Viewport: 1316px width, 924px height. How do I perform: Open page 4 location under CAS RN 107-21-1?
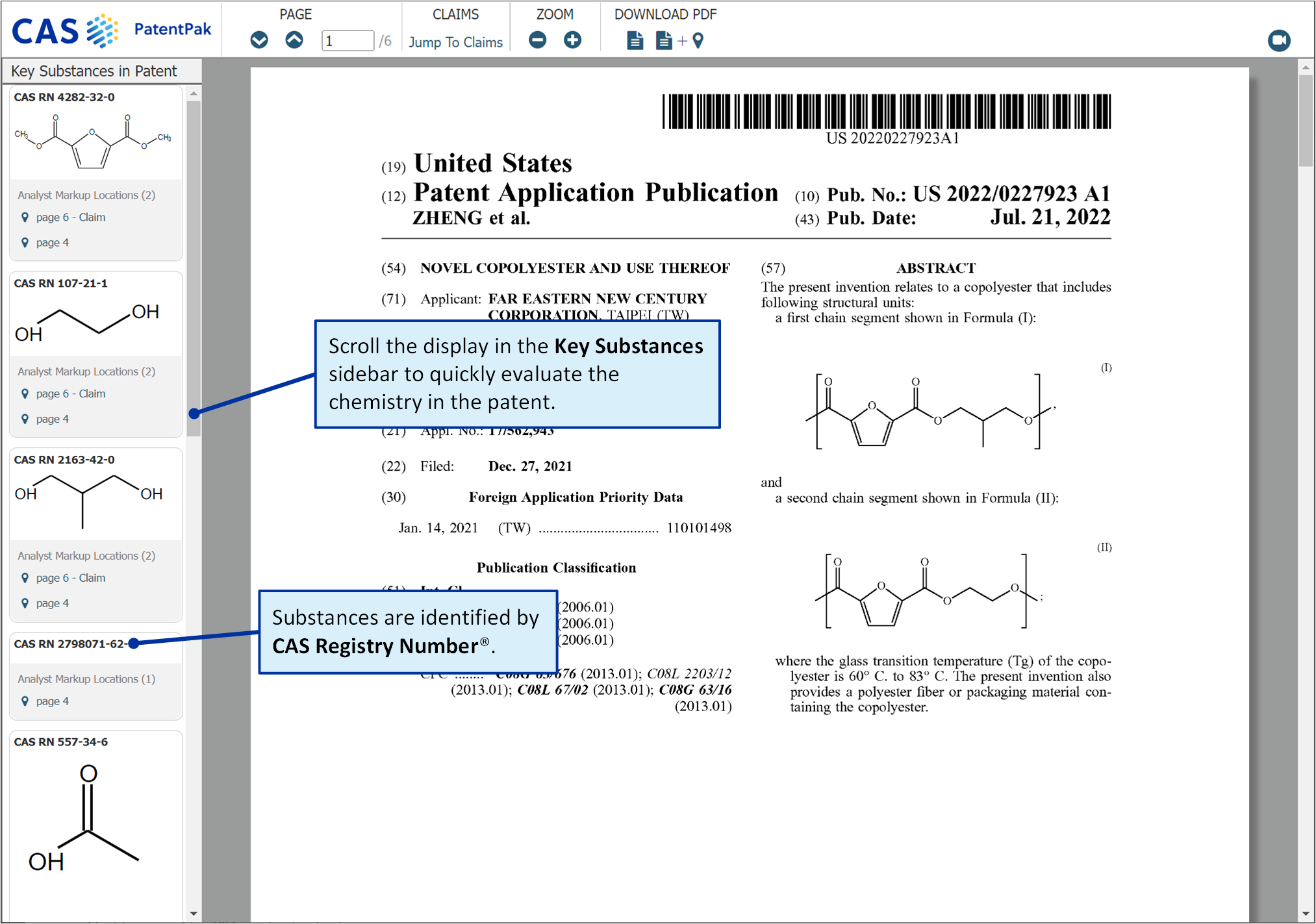pyautogui.click(x=52, y=419)
